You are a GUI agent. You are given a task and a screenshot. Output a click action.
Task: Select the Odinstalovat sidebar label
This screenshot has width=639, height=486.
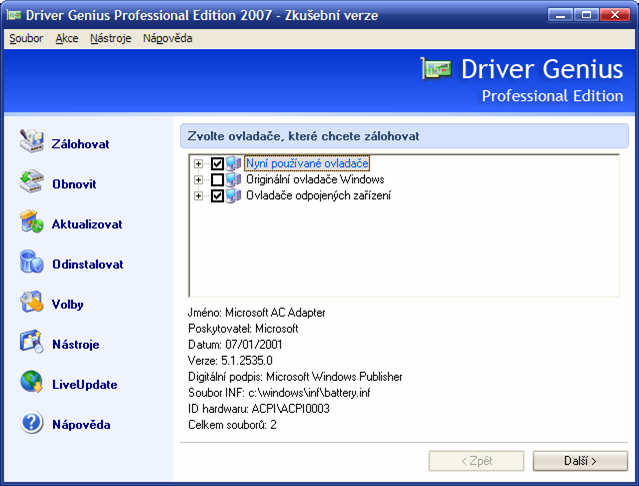pyautogui.click(x=88, y=264)
